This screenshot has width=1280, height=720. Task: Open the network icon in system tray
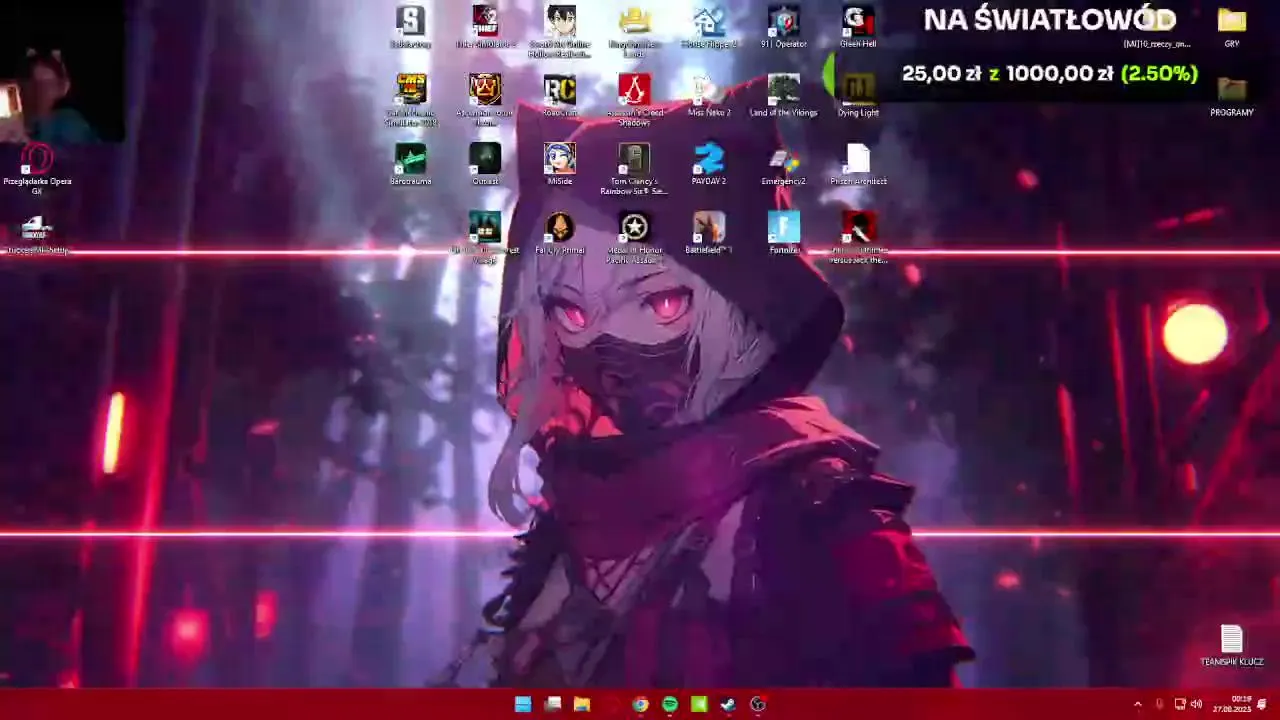pyautogui.click(x=1179, y=704)
